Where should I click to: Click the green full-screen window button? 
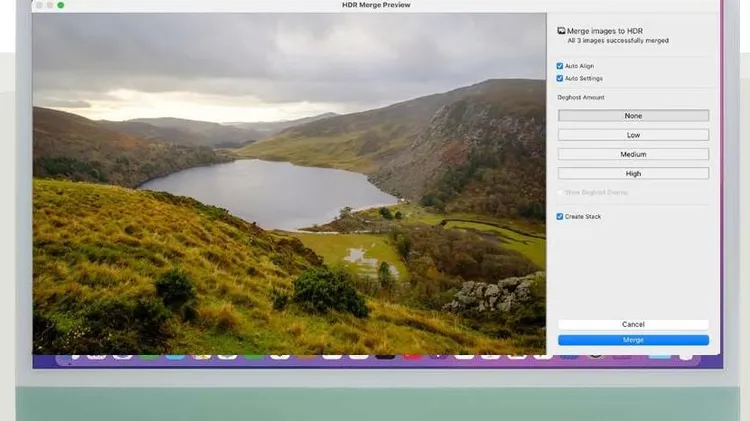coord(61,5)
